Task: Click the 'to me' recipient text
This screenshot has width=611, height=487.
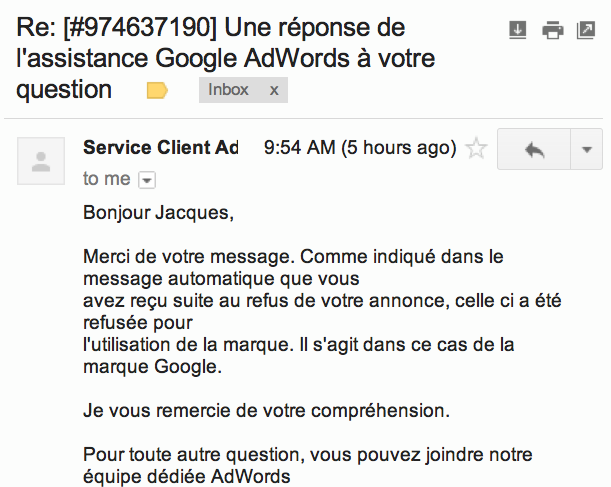Action: click(x=106, y=179)
